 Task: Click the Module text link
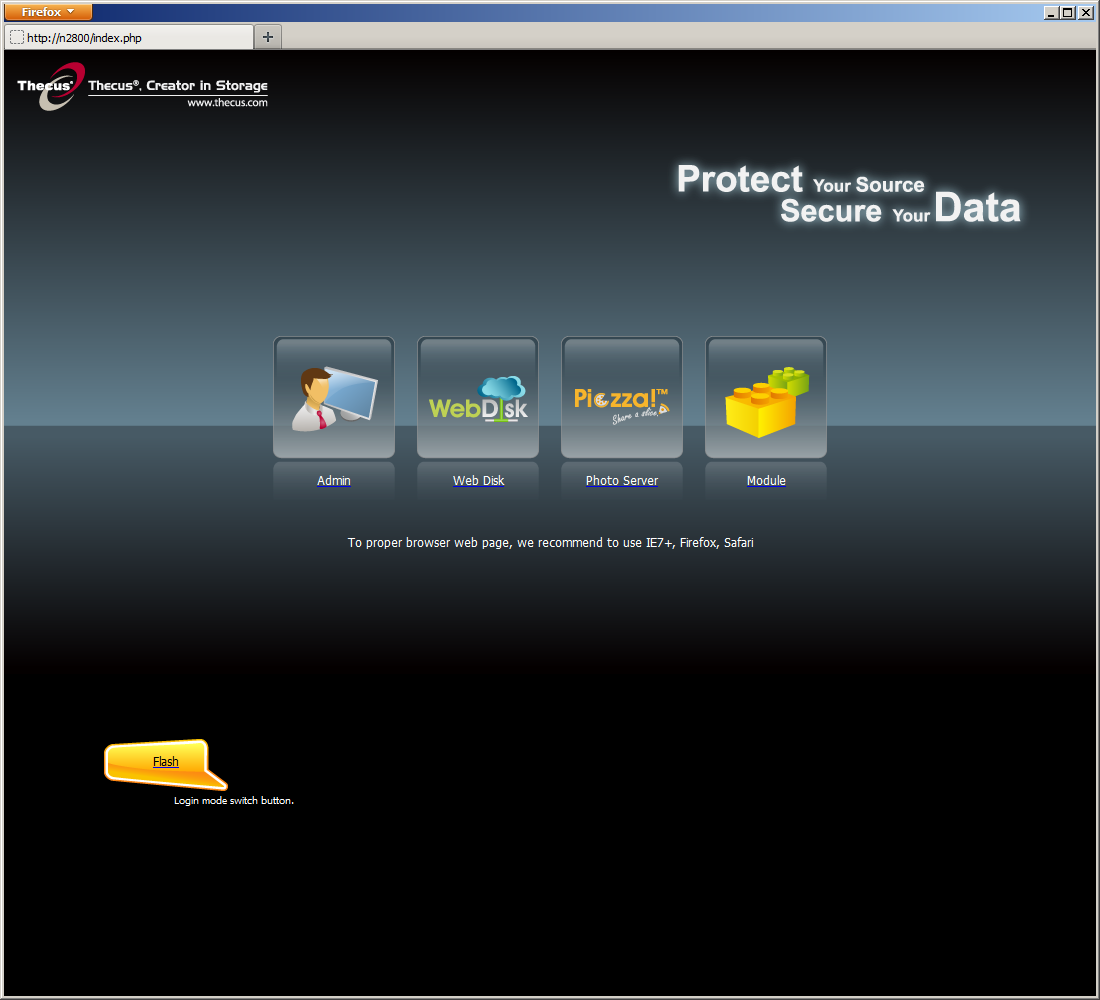[766, 481]
